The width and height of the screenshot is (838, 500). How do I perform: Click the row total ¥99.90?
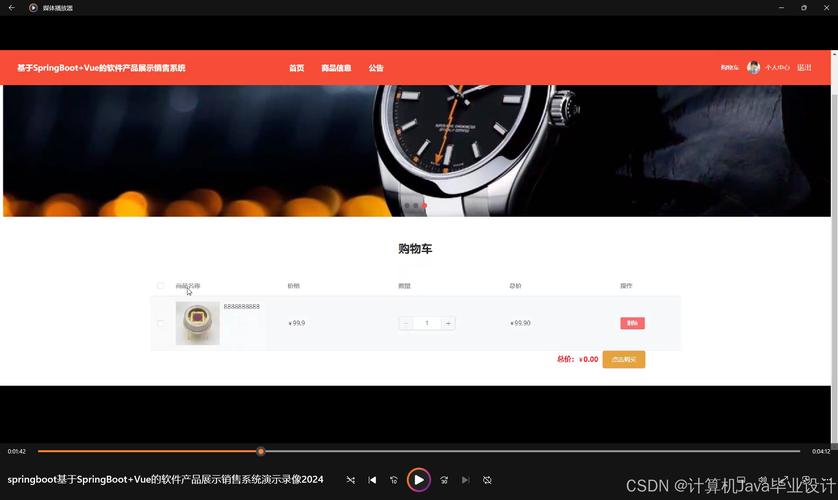click(x=520, y=323)
